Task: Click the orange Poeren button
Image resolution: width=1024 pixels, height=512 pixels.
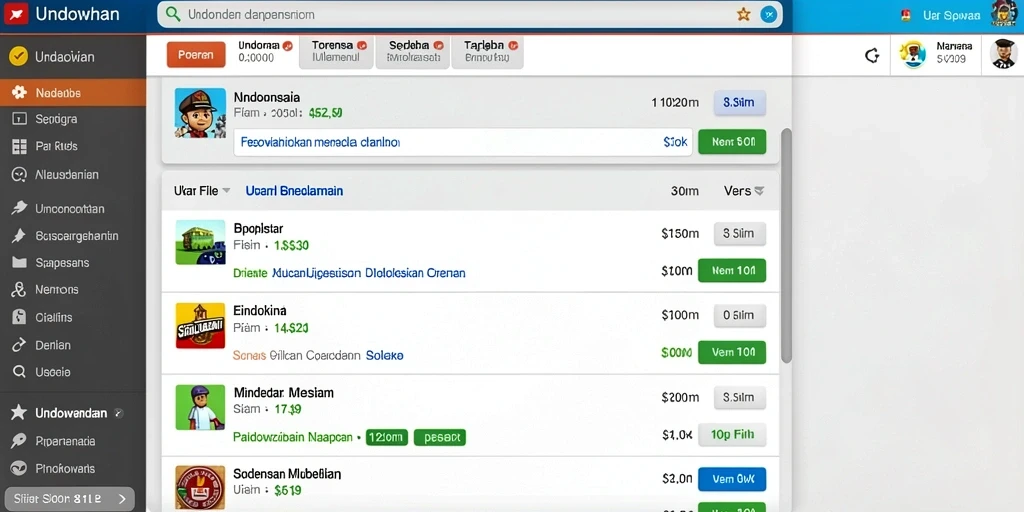Action: coord(196,55)
